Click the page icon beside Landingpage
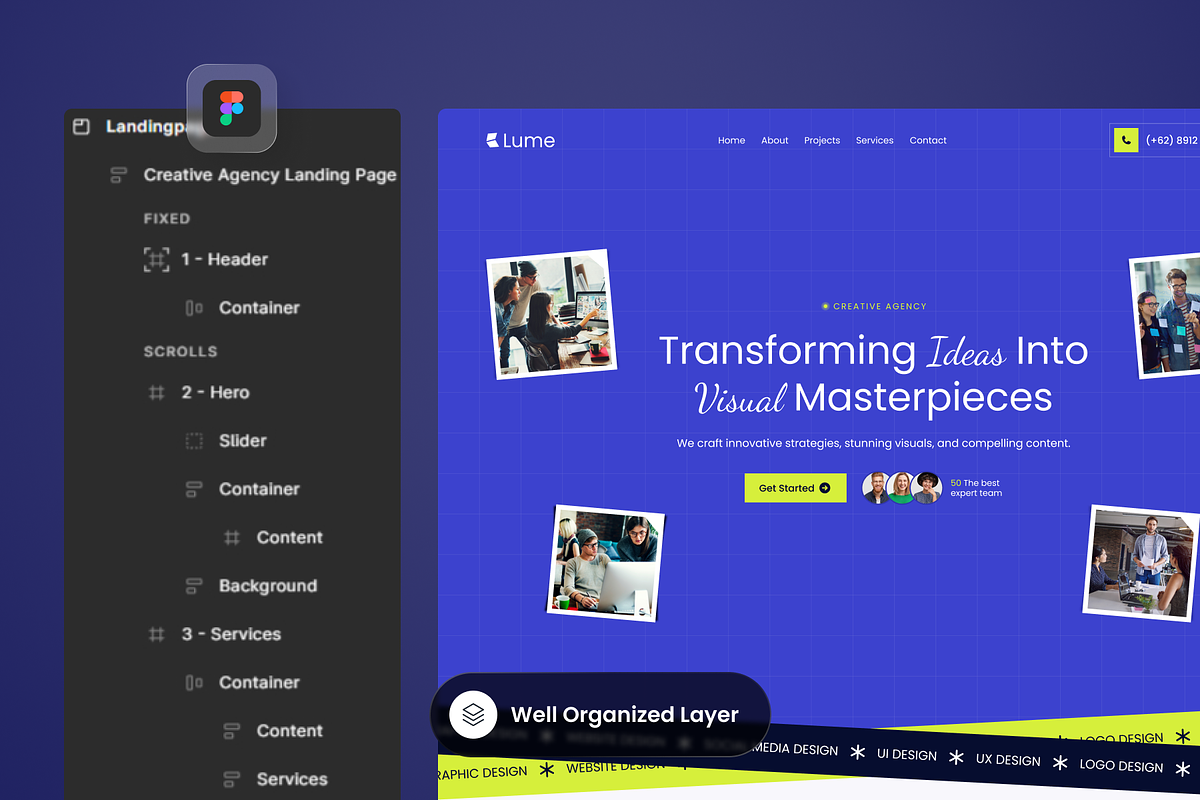 click(x=82, y=127)
